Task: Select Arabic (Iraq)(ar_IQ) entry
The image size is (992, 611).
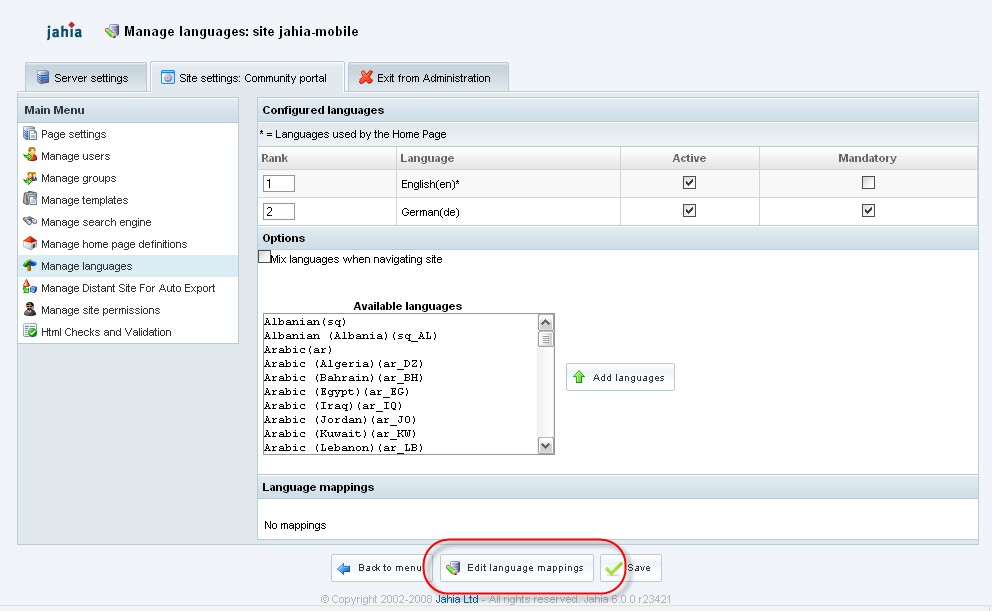Action: click(400, 405)
